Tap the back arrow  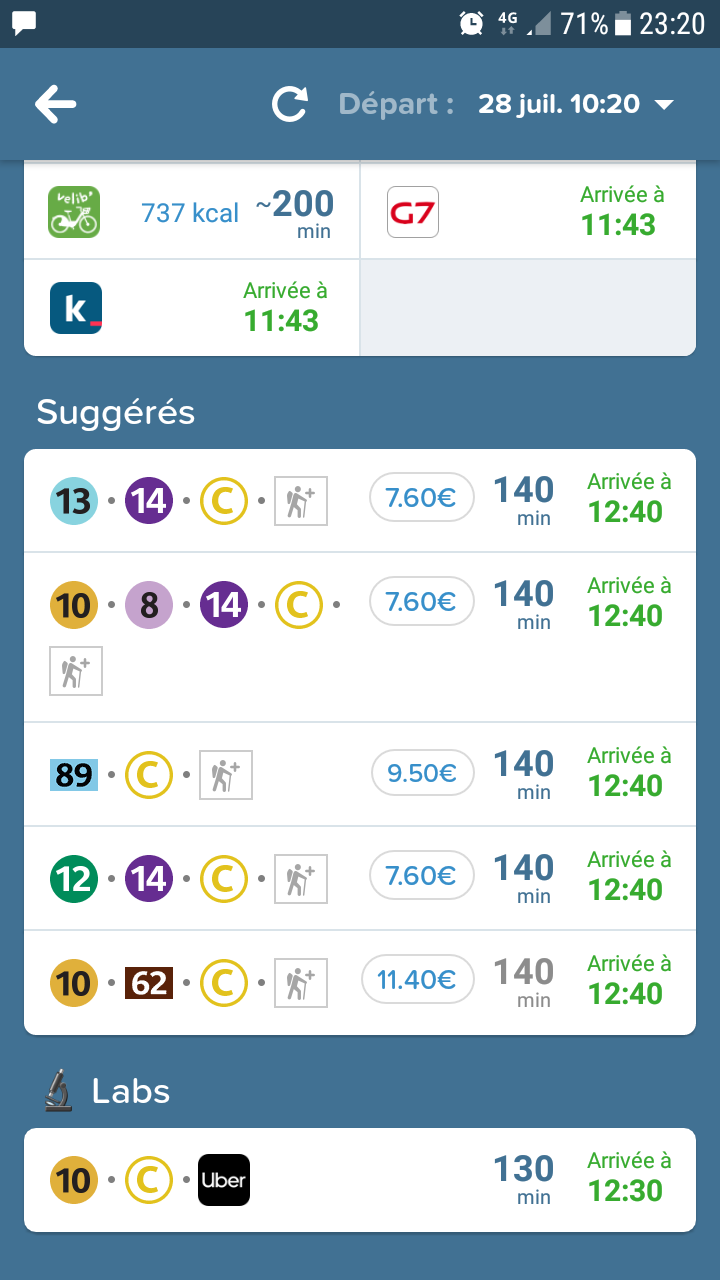(55, 104)
